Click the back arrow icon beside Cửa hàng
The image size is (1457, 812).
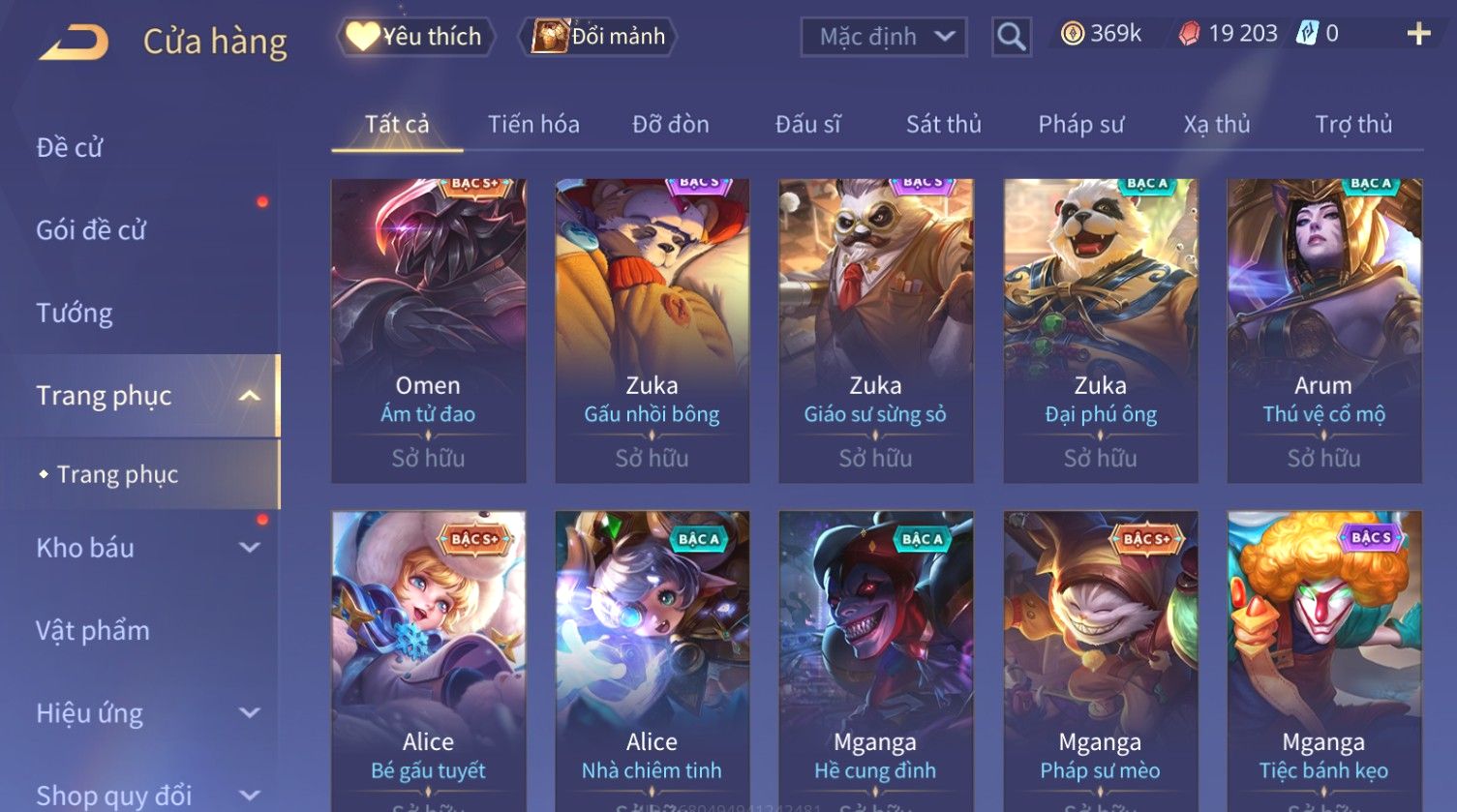pyautogui.click(x=74, y=42)
